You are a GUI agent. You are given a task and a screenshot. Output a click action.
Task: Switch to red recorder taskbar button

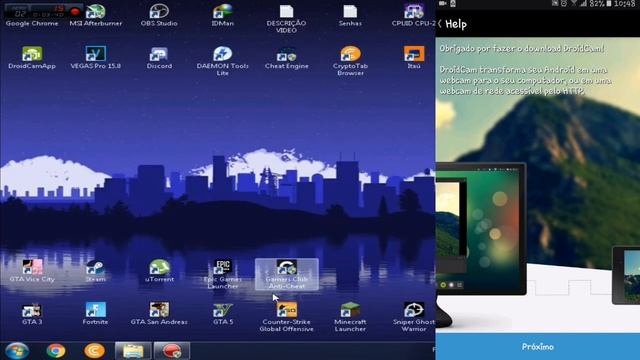(172, 351)
